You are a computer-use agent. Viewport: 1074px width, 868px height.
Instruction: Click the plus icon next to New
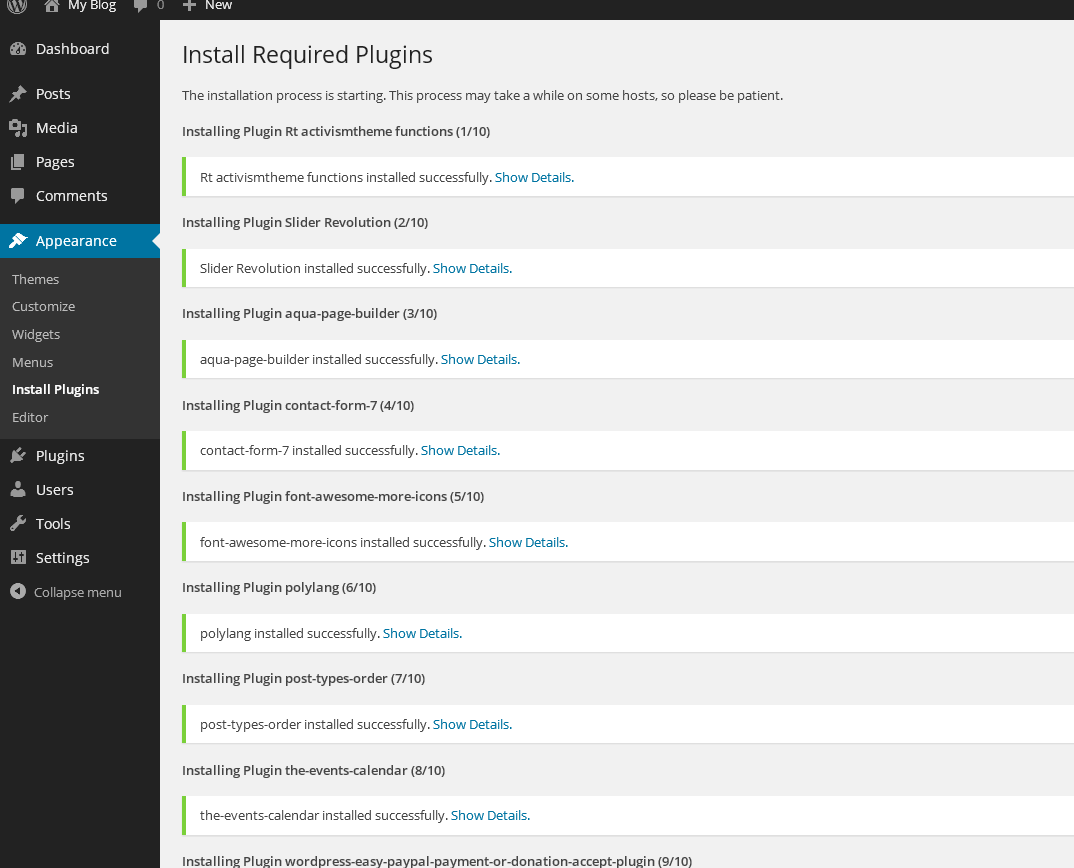(x=189, y=6)
